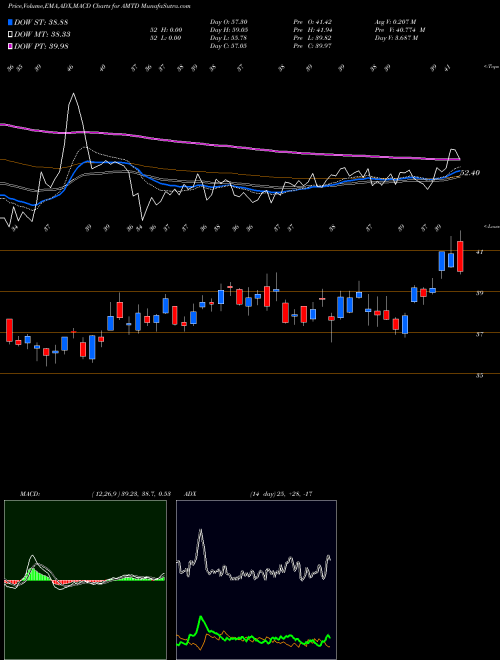
Task: Select the DOW PT value label
Action: click(41, 46)
